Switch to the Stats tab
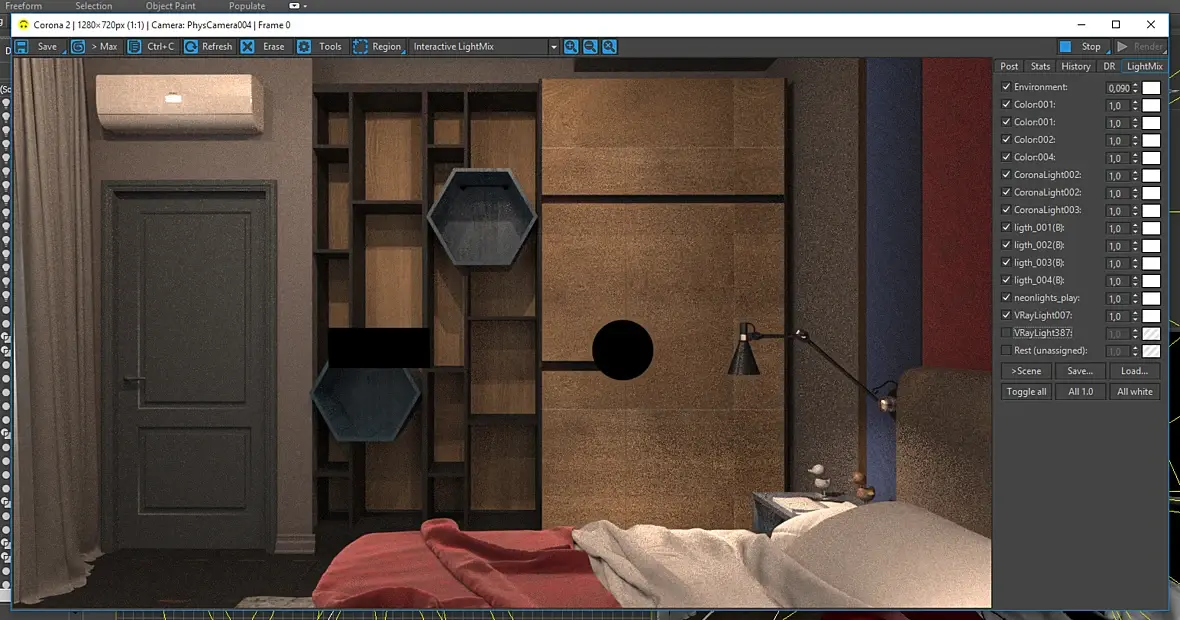This screenshot has width=1180, height=620. coord(1040,66)
